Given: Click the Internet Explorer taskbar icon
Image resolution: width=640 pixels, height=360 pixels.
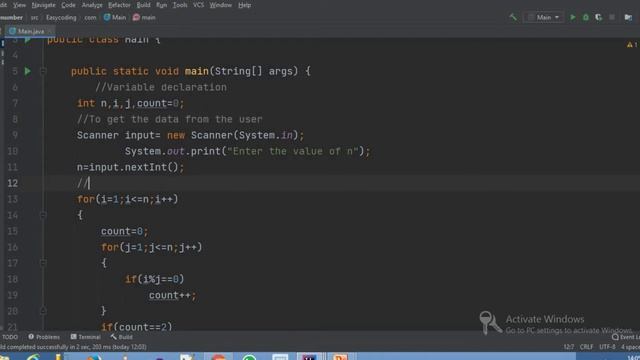Looking at the screenshot, I should (33, 357).
